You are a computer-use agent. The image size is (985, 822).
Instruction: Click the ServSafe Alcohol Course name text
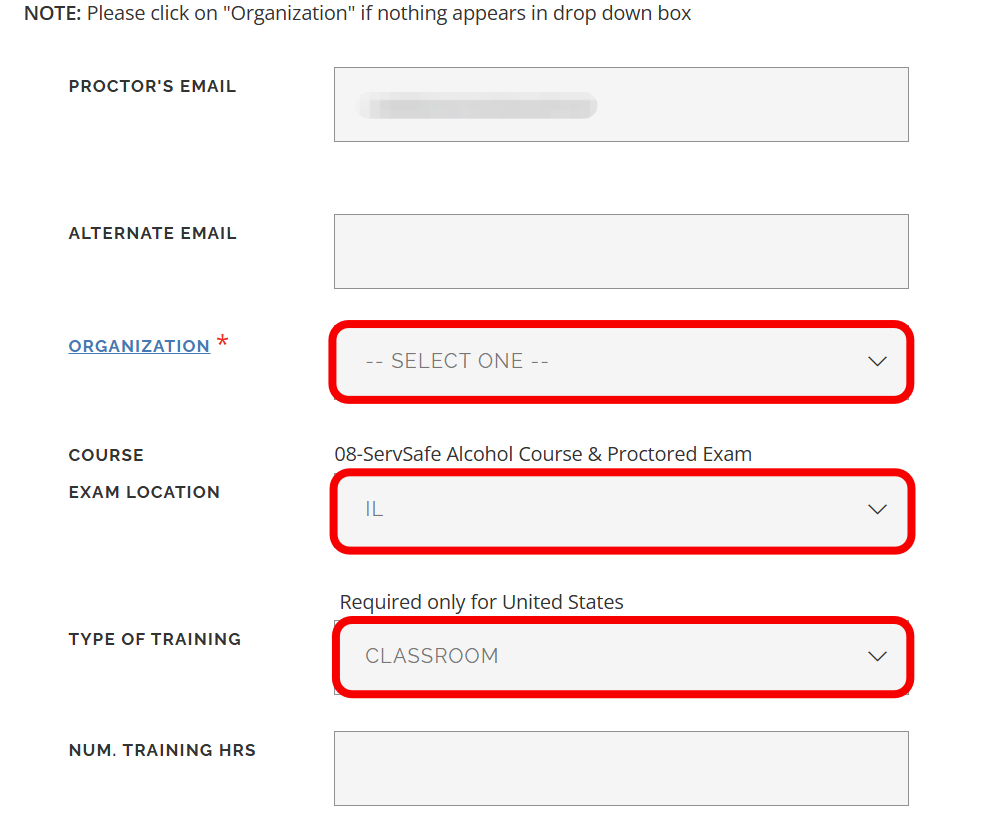click(x=543, y=454)
